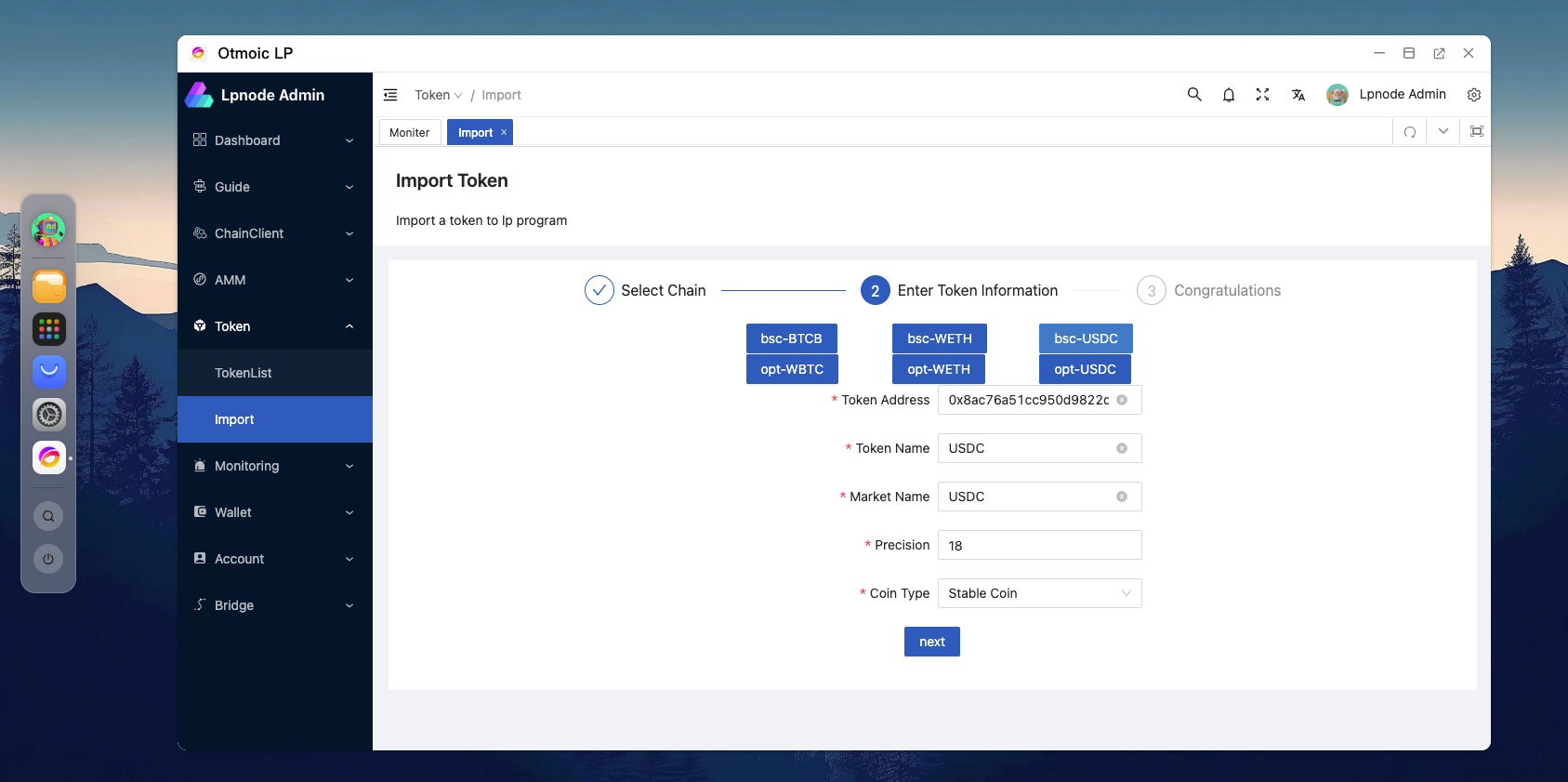Select the bsc-USDC preset button

[1086, 338]
